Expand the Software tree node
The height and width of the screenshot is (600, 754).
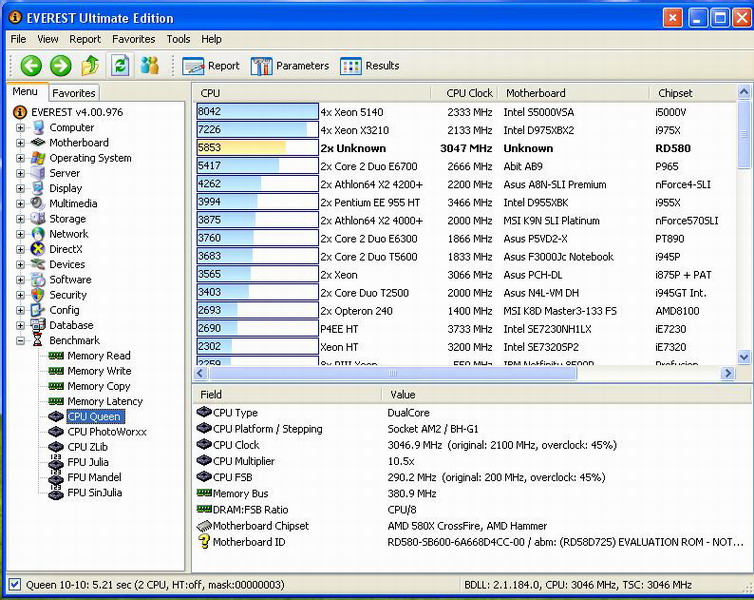coord(20,280)
